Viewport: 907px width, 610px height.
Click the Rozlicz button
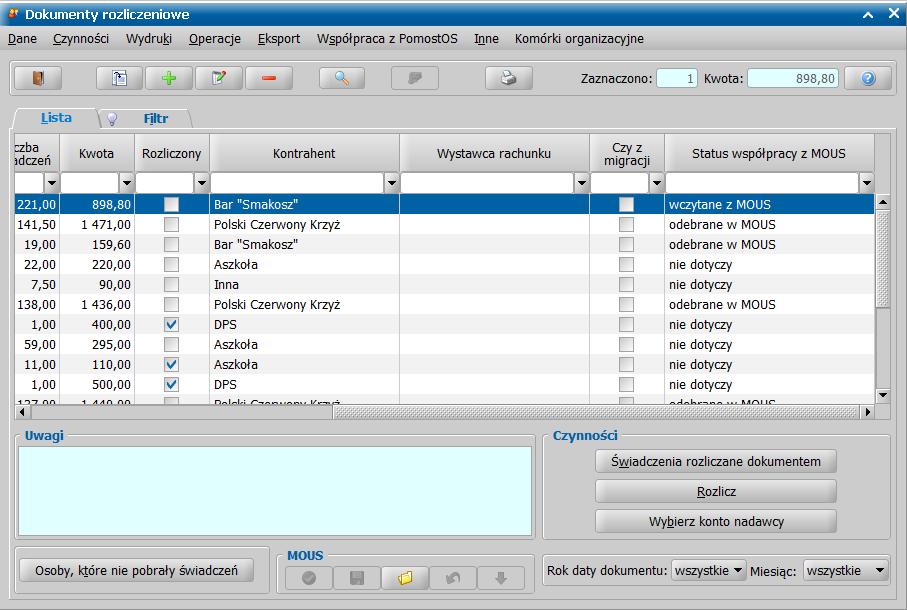pos(716,491)
